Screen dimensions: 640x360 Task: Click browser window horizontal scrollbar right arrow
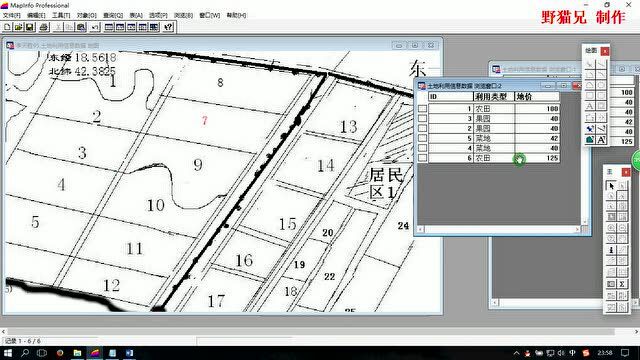click(x=577, y=229)
